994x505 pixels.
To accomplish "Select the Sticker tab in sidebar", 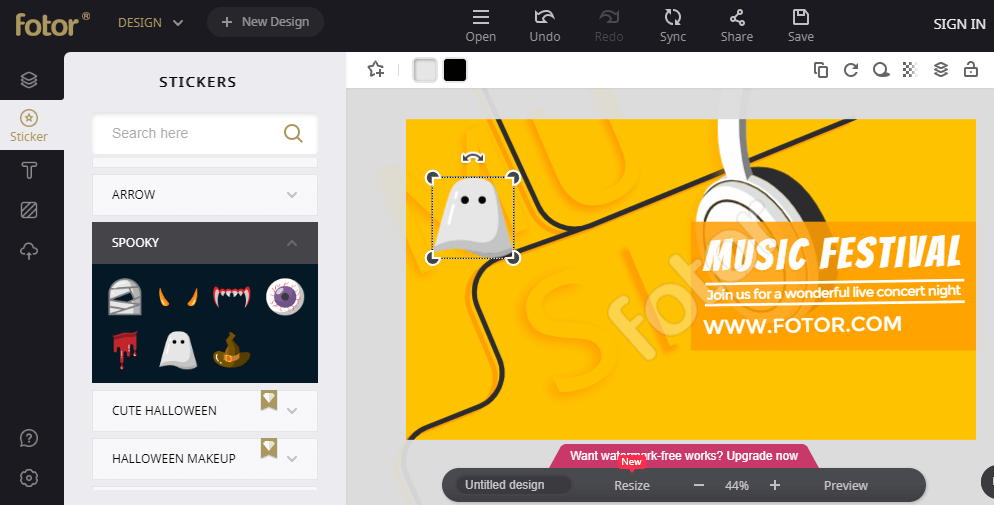I will 29,125.
